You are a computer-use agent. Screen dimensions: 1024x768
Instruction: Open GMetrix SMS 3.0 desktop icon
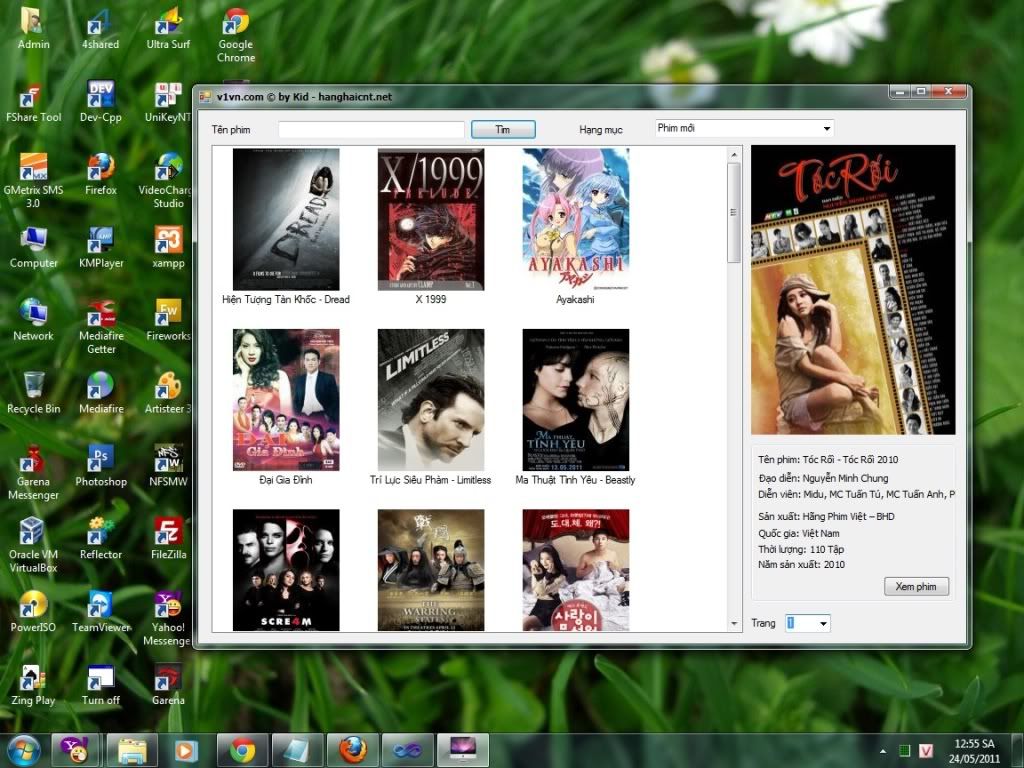(33, 180)
